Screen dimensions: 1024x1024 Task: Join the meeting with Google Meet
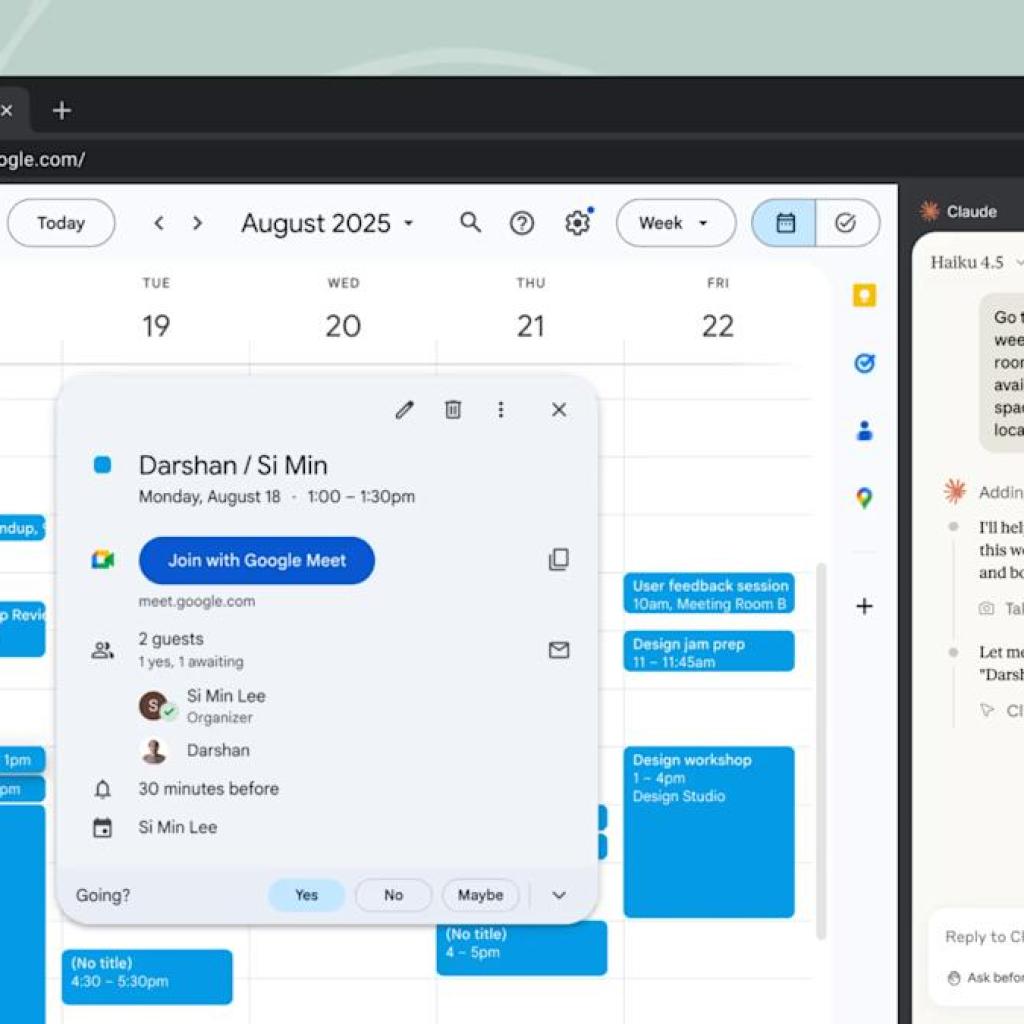point(256,560)
